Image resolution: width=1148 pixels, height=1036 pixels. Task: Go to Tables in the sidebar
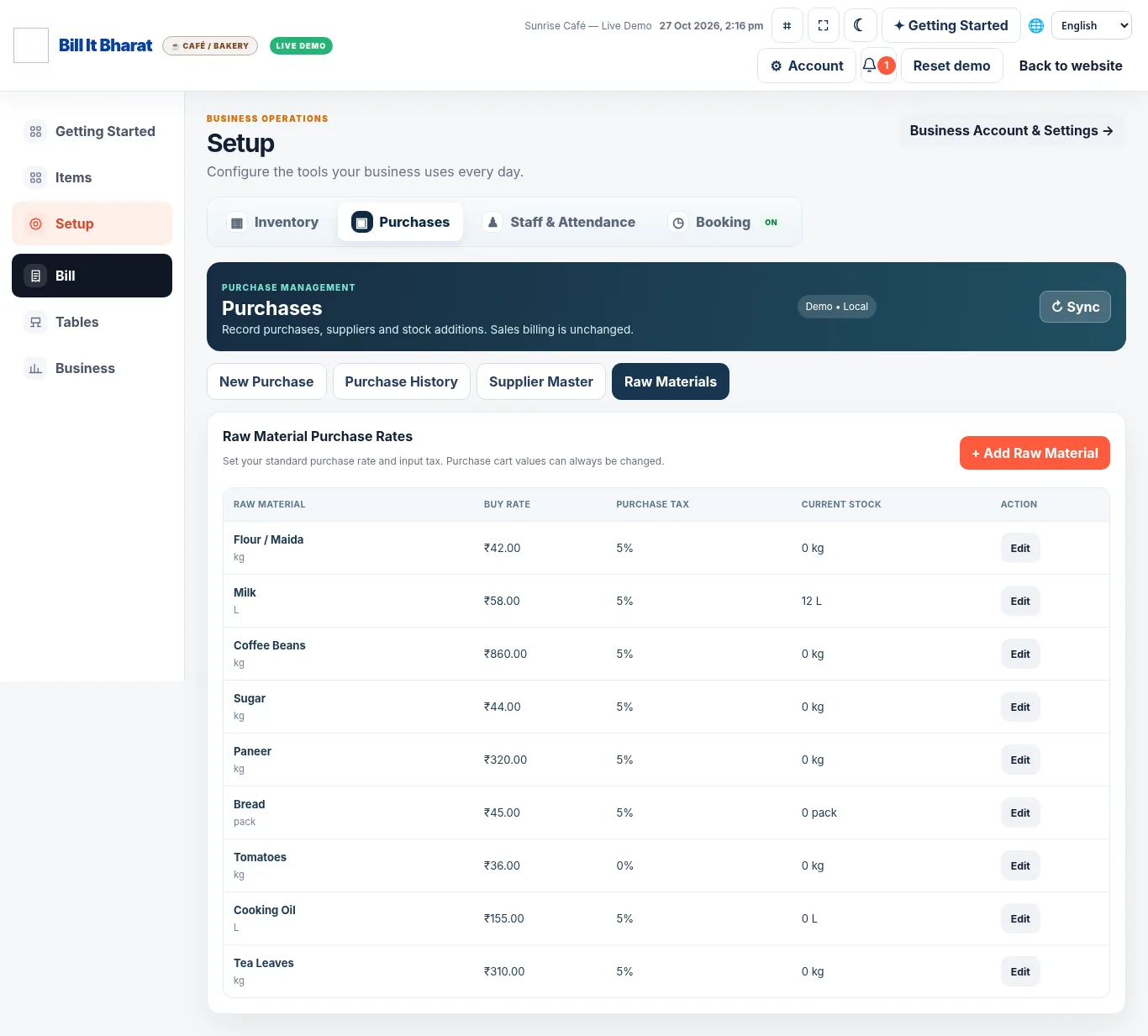(x=92, y=322)
